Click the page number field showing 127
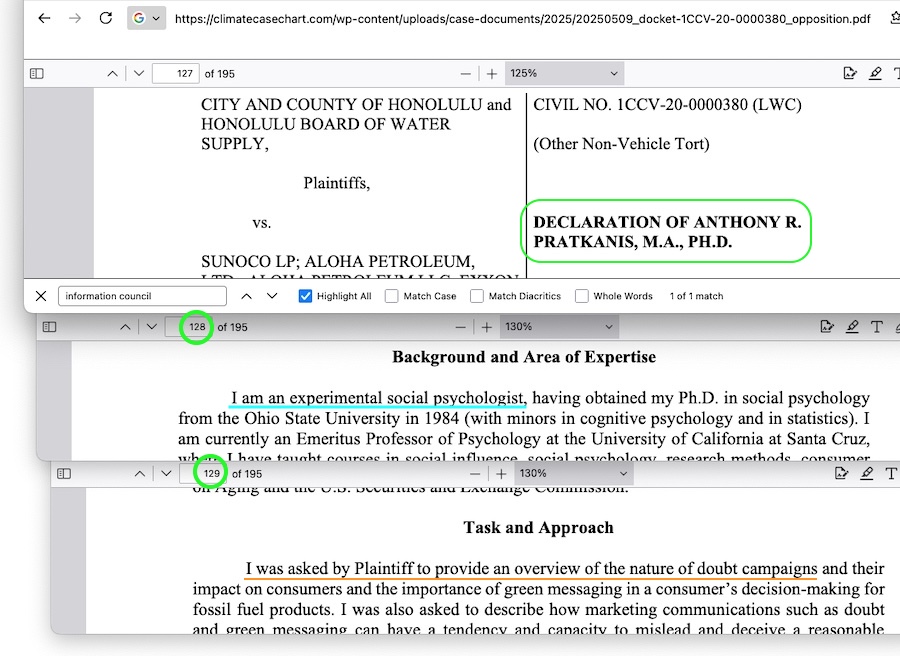Screen dimensions: 900x656 175,74
